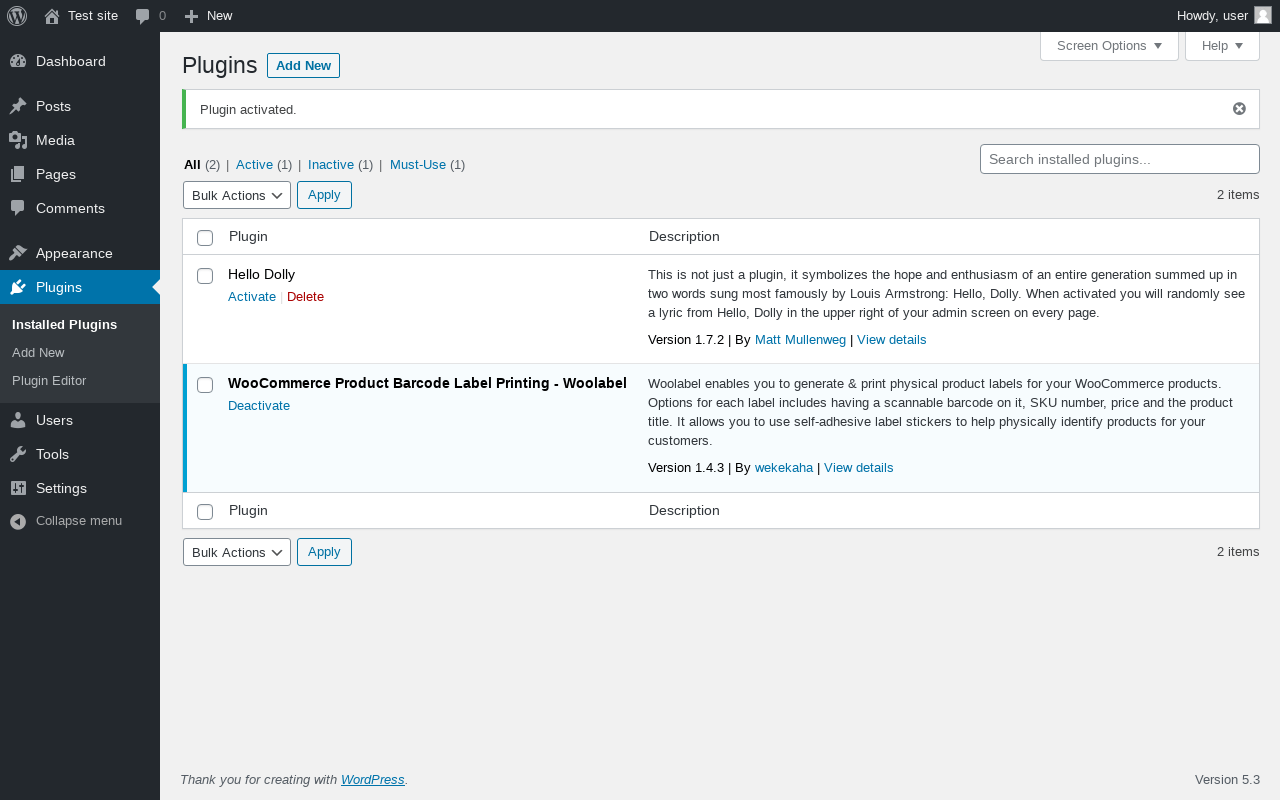Open Appearance in the sidebar
Image resolution: width=1280 pixels, height=800 pixels.
point(80,253)
